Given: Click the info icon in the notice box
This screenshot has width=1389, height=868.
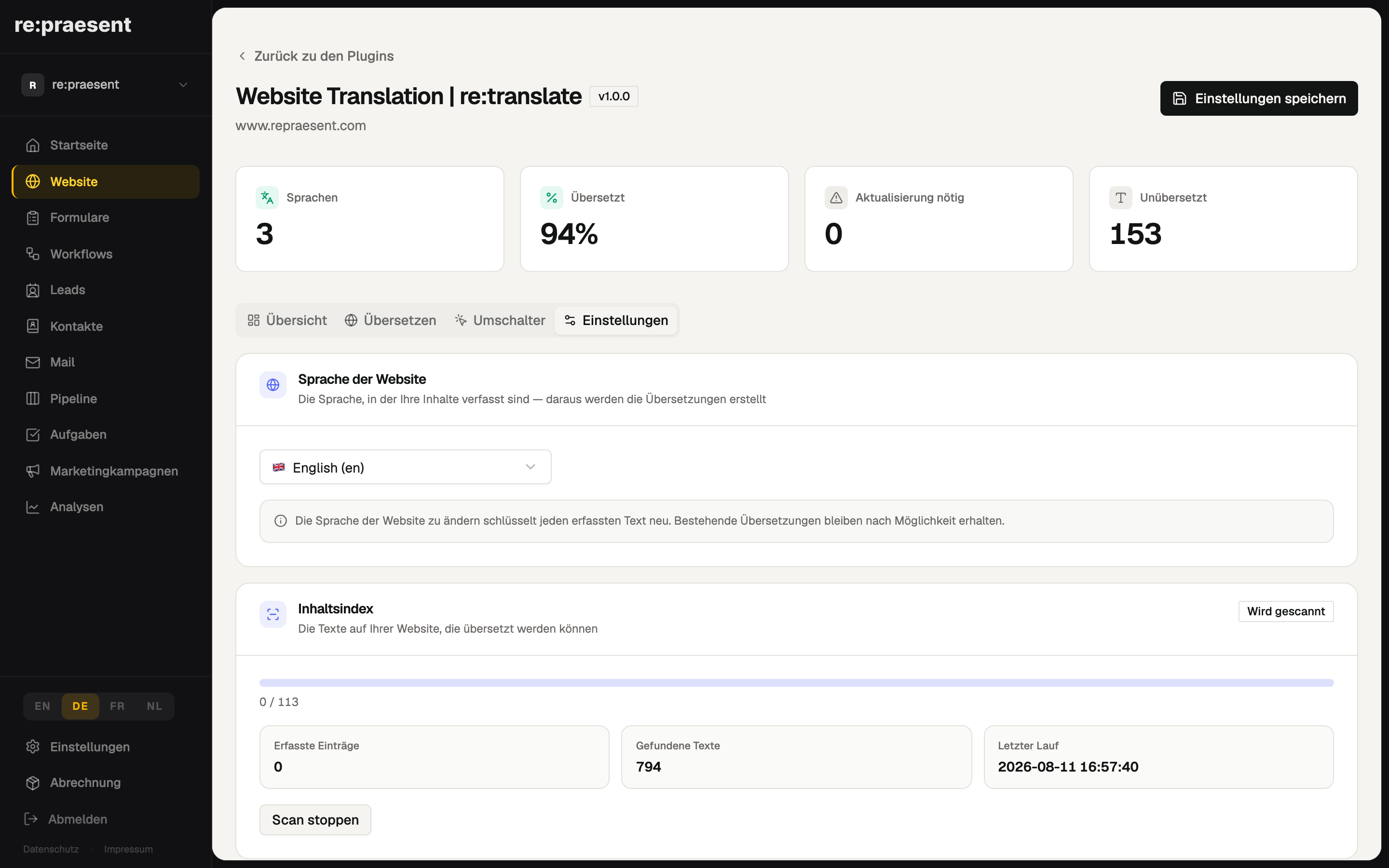Looking at the screenshot, I should [x=281, y=521].
